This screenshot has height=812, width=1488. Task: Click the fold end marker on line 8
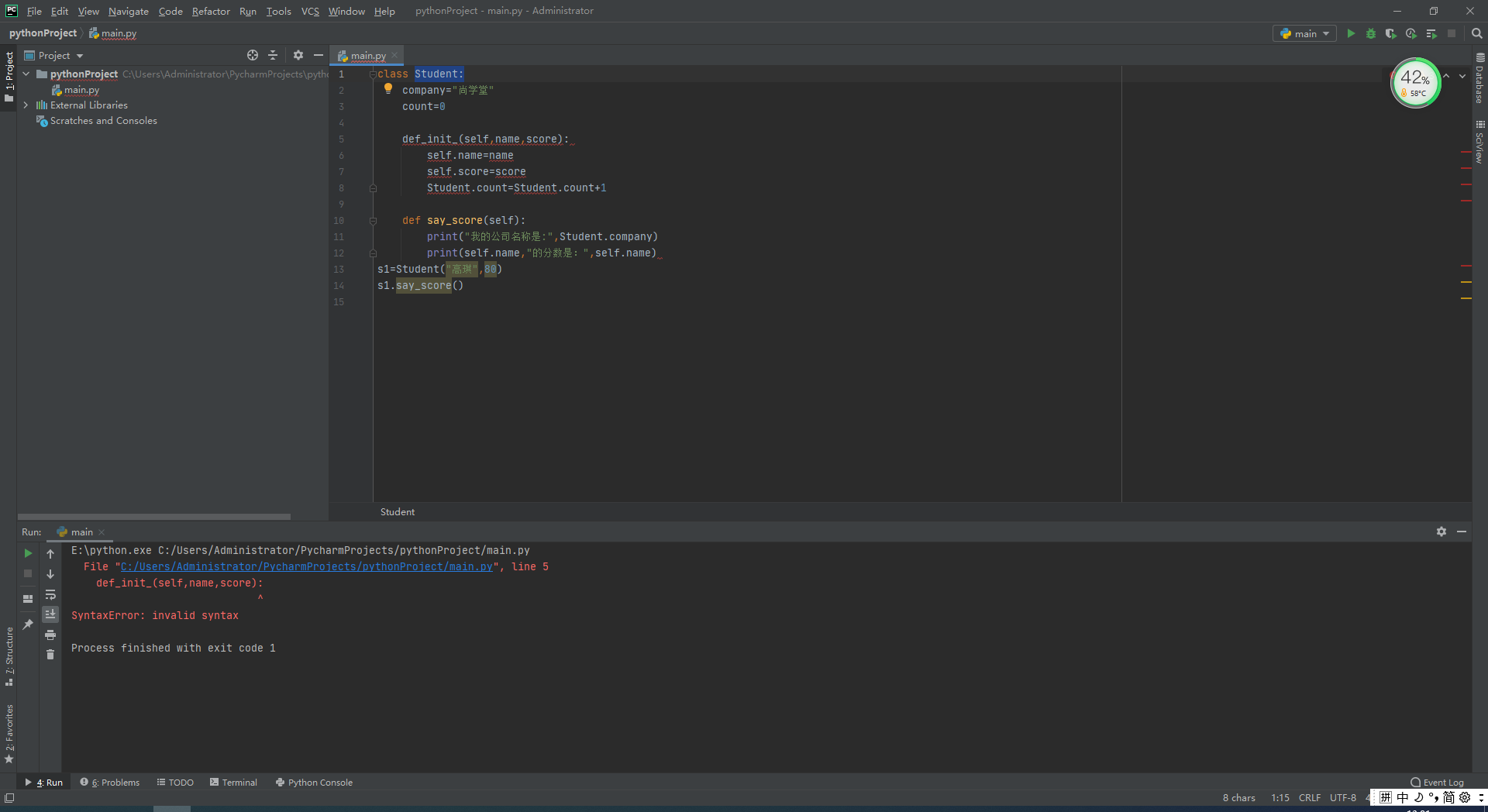pos(373,188)
